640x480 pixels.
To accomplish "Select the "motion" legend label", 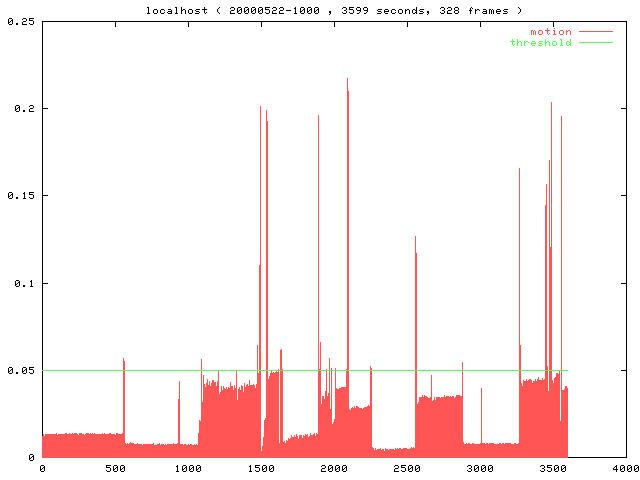I will (550, 32).
